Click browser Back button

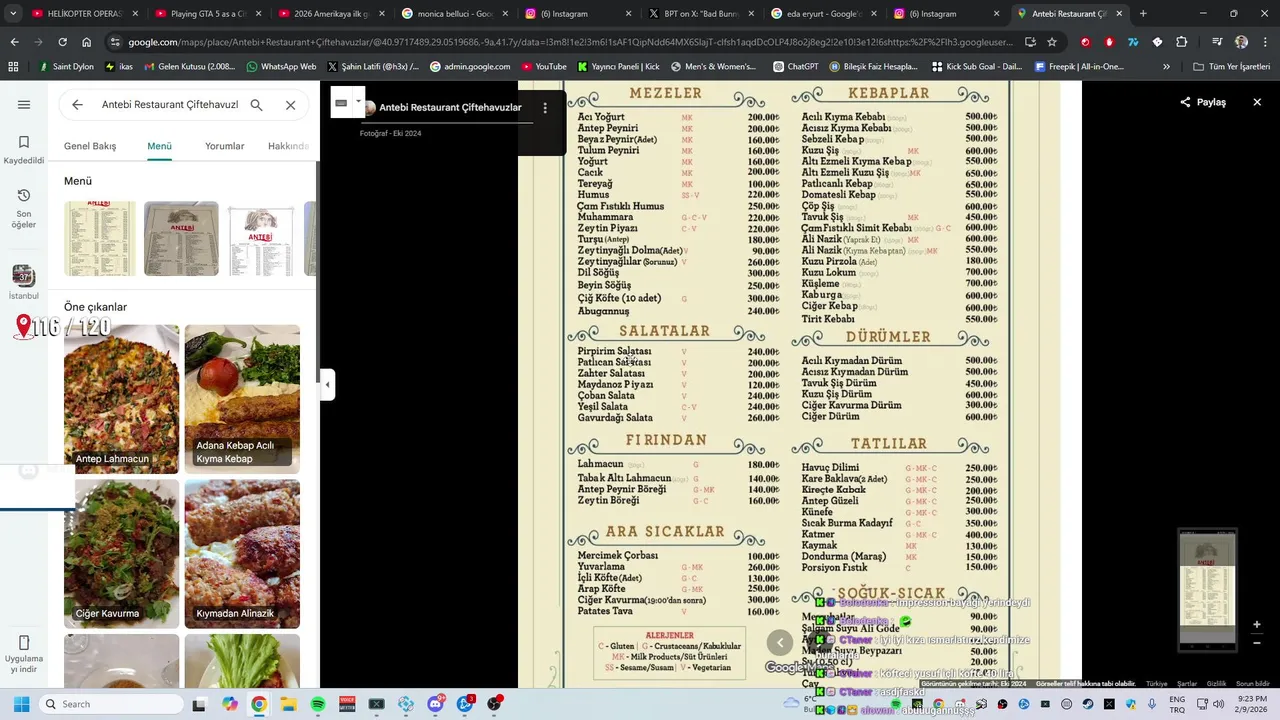pyautogui.click(x=14, y=42)
